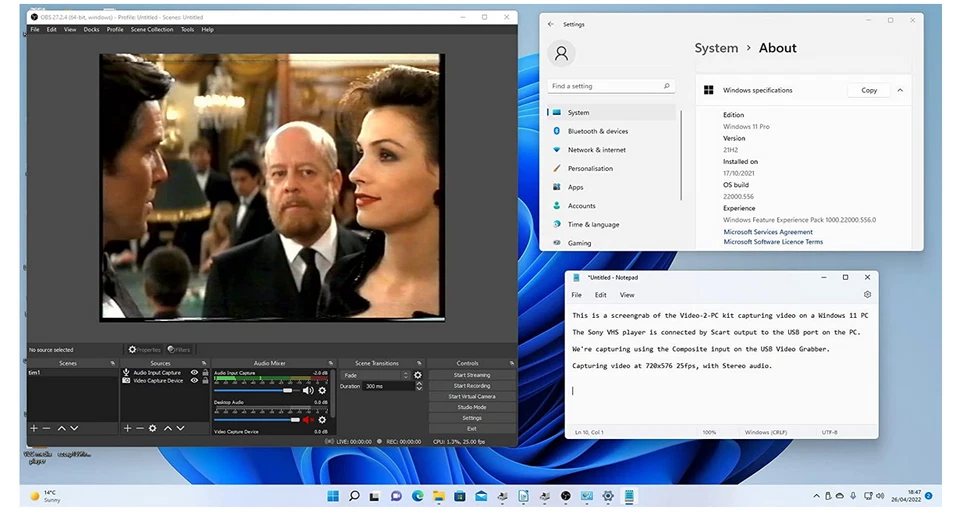This screenshot has width=960, height=514.
Task: Move source up in Sources panel
Action: pyautogui.click(x=168, y=428)
